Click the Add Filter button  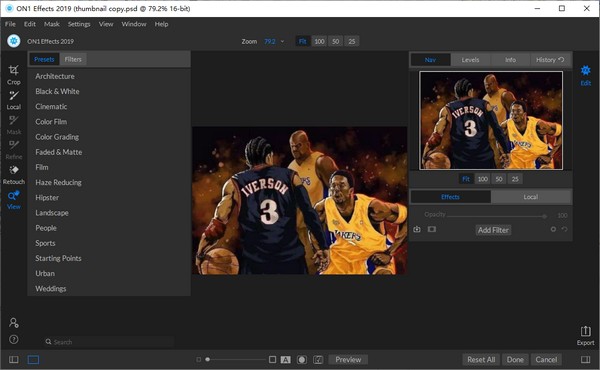pos(493,230)
